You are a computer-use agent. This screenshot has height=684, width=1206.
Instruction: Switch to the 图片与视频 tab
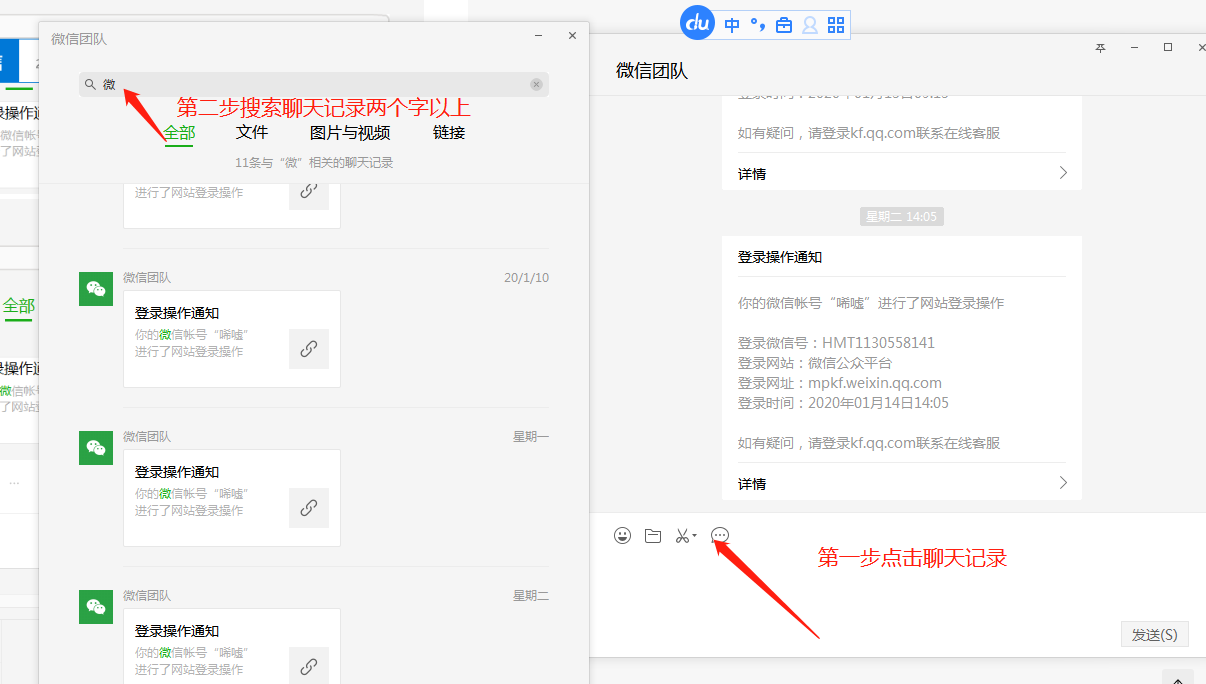(350, 132)
